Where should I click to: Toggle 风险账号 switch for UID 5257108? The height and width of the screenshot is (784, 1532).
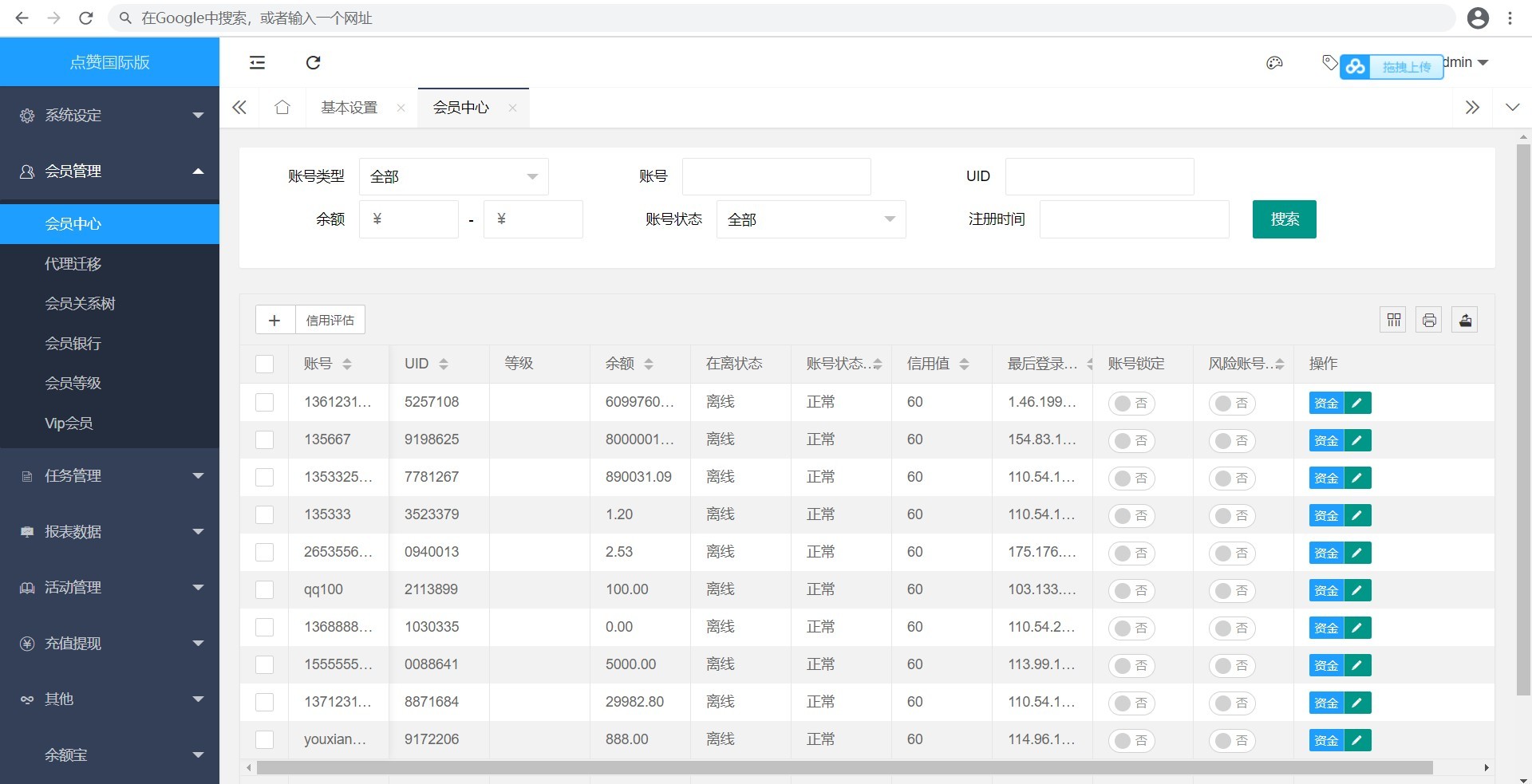(1232, 403)
